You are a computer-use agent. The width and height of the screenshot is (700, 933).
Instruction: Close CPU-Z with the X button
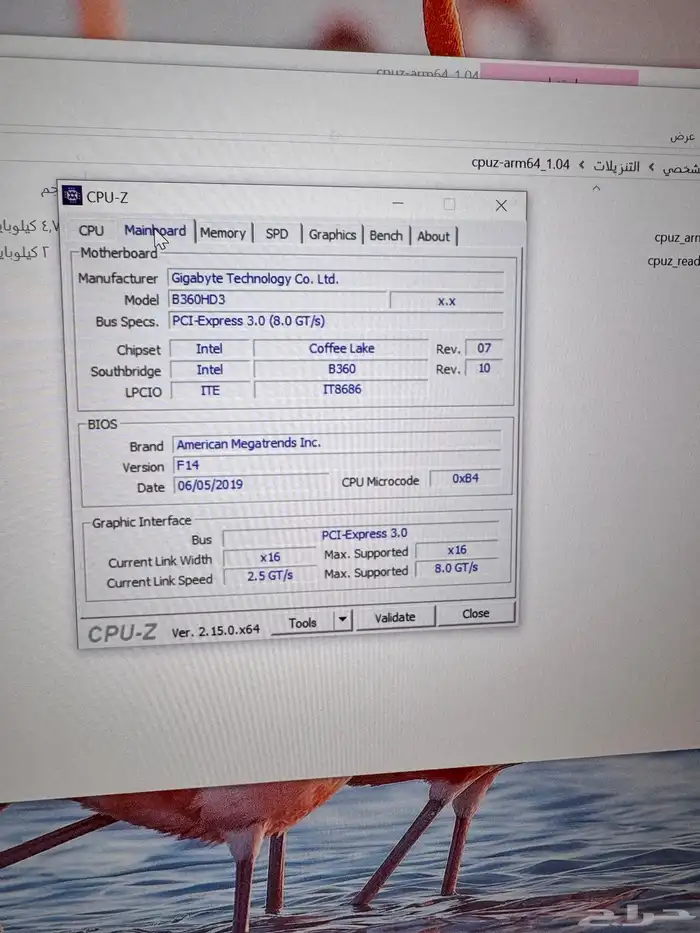pyautogui.click(x=501, y=206)
